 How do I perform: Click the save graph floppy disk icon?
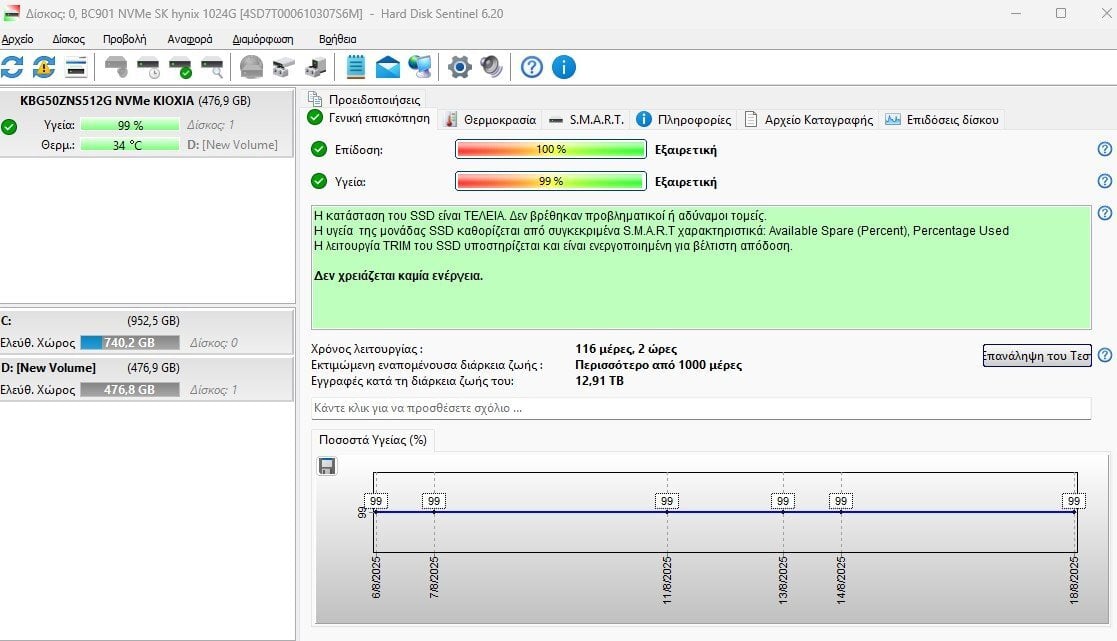pyautogui.click(x=327, y=466)
